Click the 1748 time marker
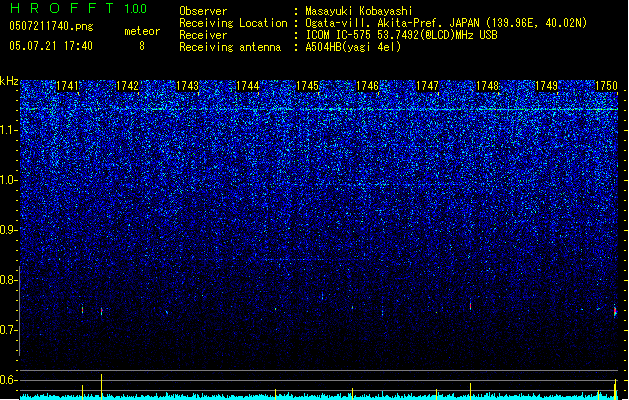This screenshot has width=629, height=400. (x=487, y=86)
